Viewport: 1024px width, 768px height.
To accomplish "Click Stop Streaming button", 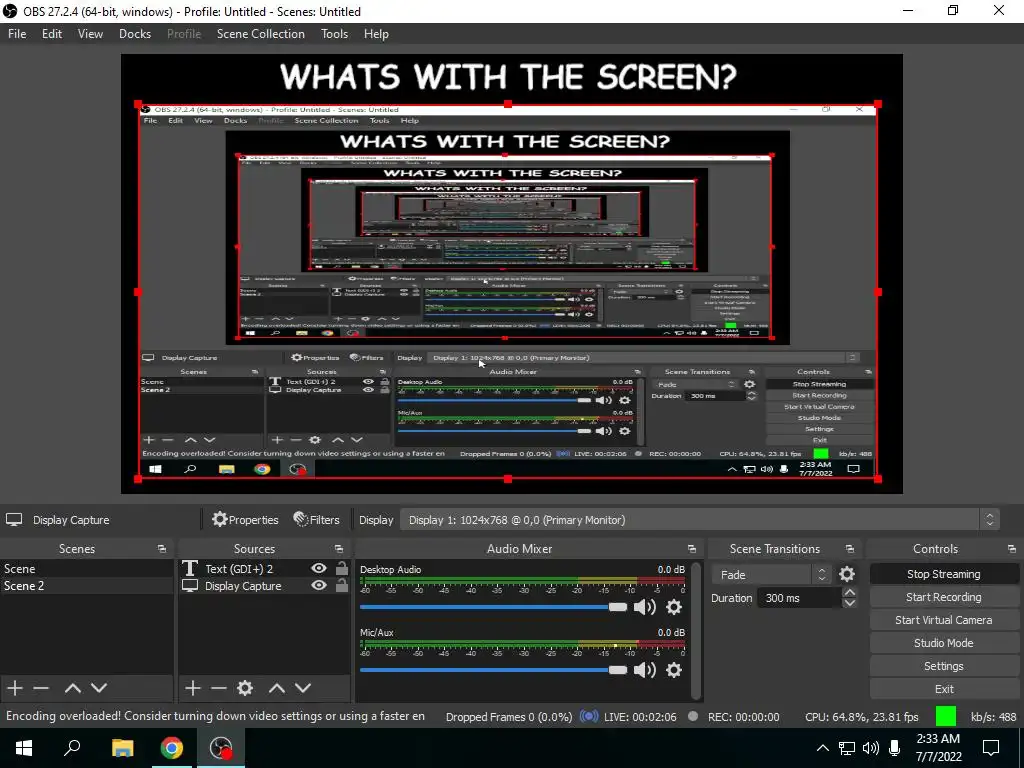I will pos(944,574).
